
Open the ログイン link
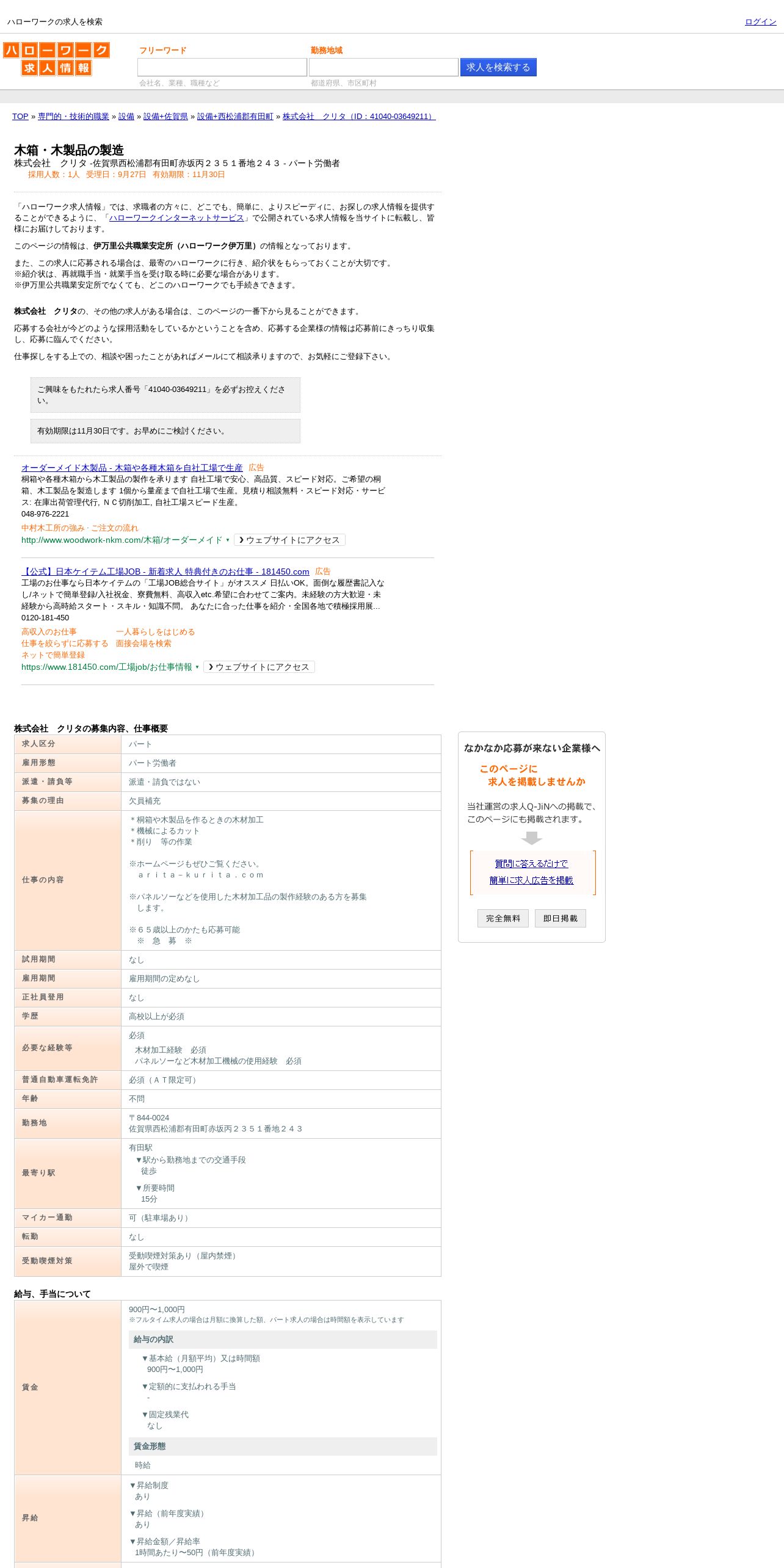(760, 22)
